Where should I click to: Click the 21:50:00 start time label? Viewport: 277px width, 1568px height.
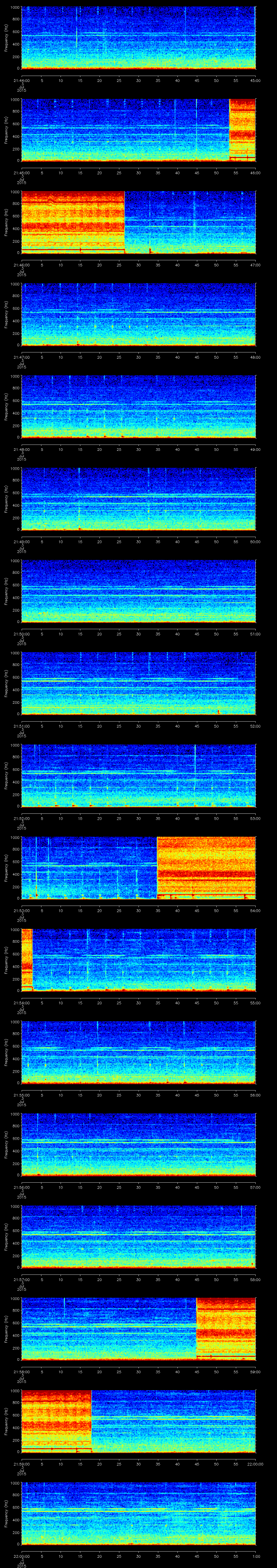click(x=21, y=634)
